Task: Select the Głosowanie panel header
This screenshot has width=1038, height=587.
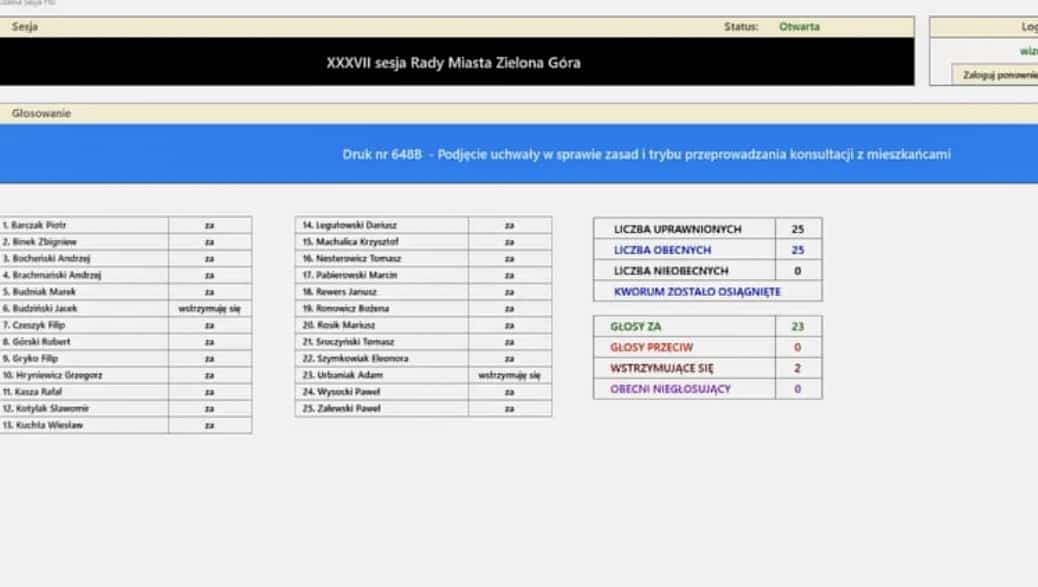Action: (42, 114)
